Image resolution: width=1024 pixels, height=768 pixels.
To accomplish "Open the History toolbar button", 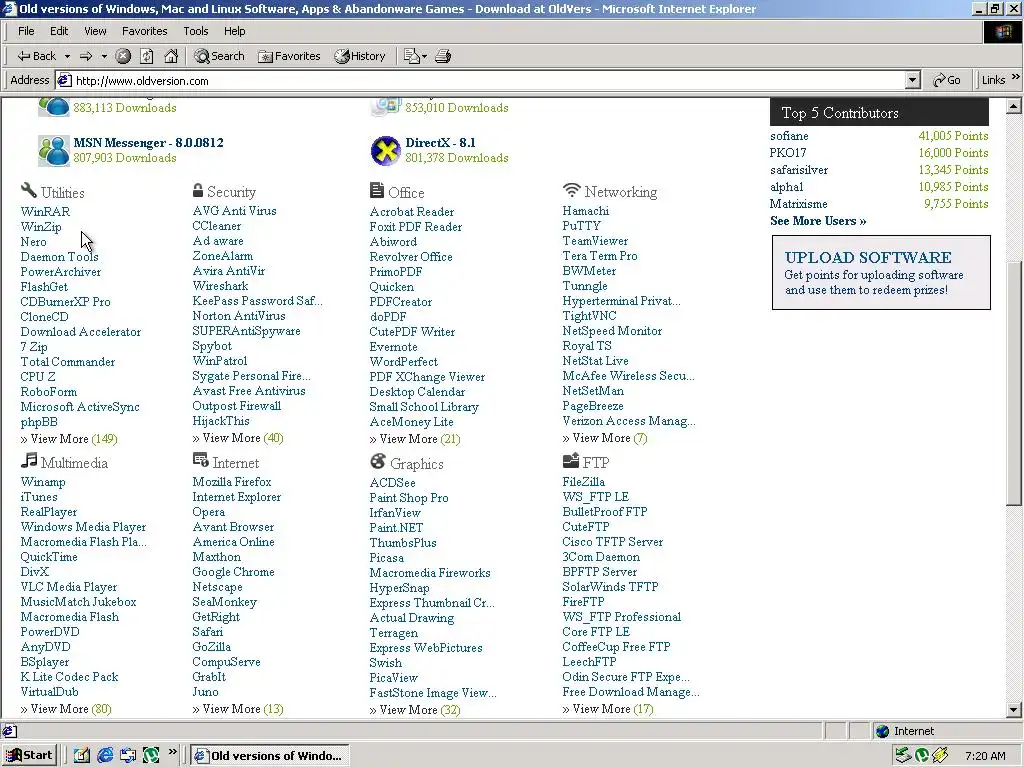I will [360, 56].
